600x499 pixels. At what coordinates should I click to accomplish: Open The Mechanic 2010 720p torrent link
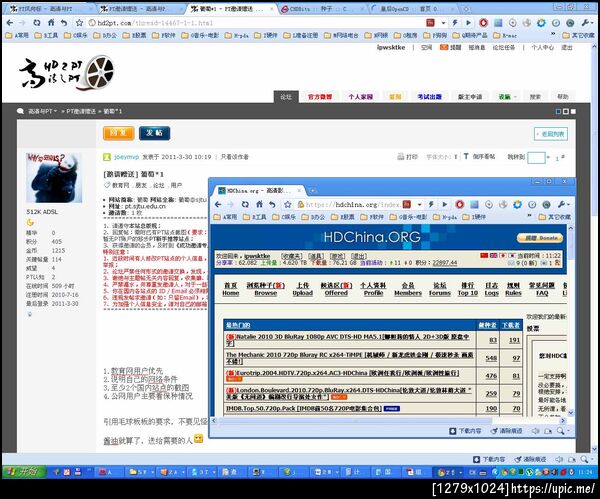(x=349, y=358)
